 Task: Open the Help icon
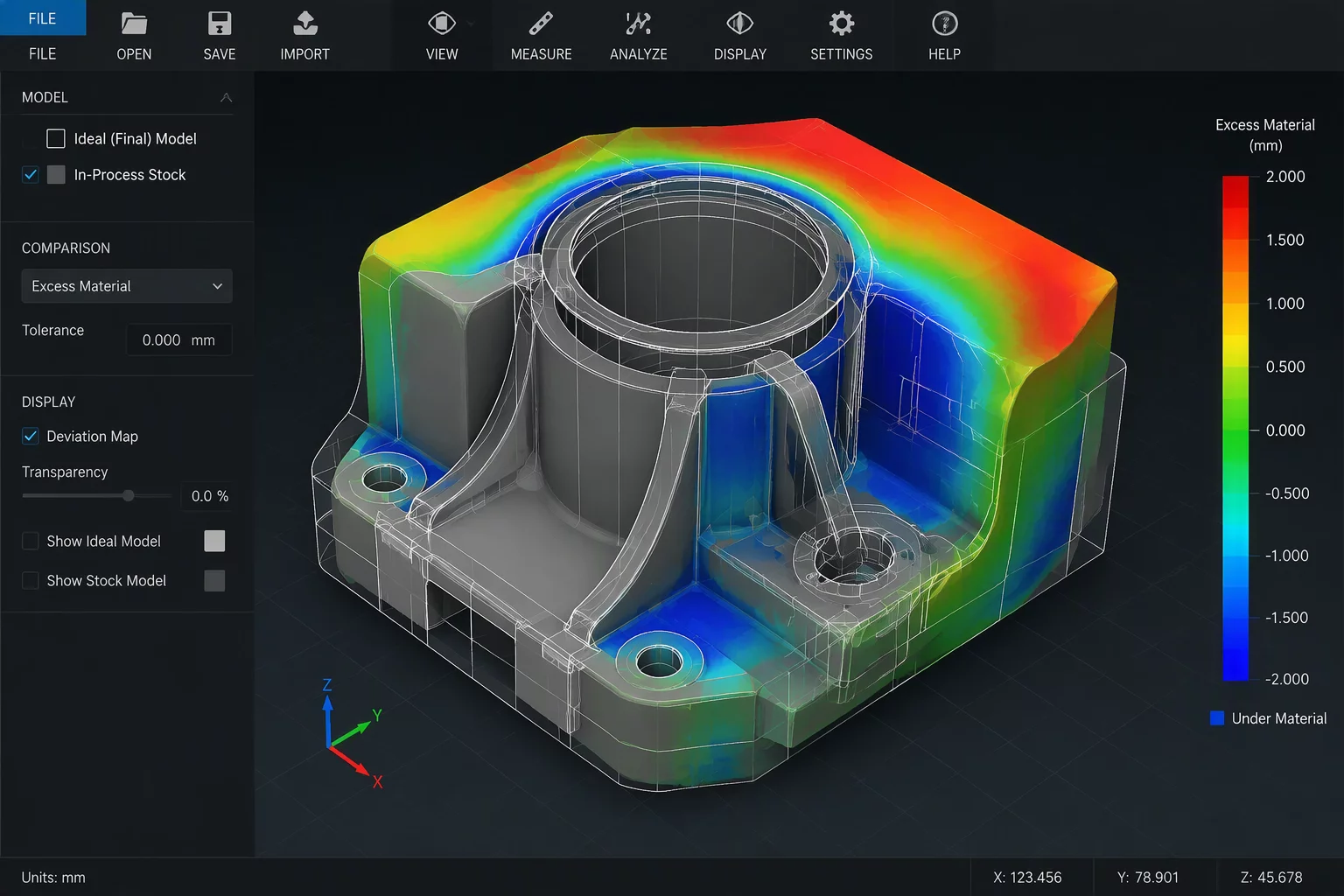coord(945,24)
